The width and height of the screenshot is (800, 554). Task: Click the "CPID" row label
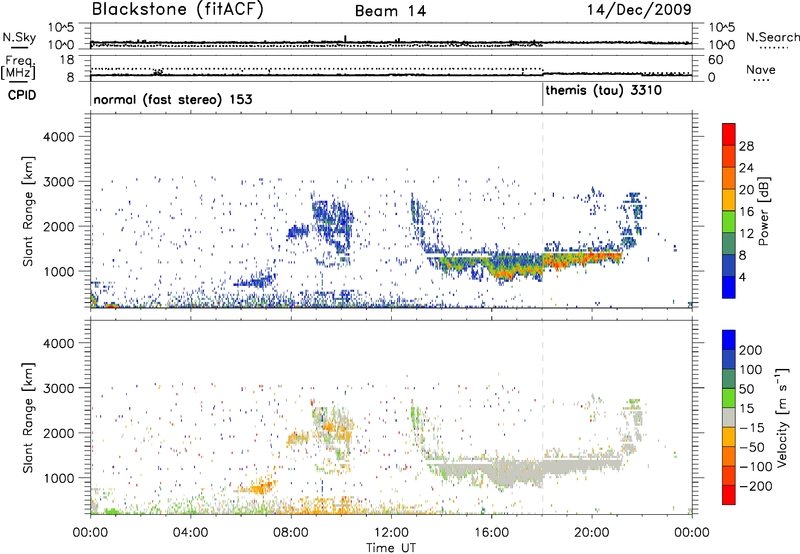22,95
